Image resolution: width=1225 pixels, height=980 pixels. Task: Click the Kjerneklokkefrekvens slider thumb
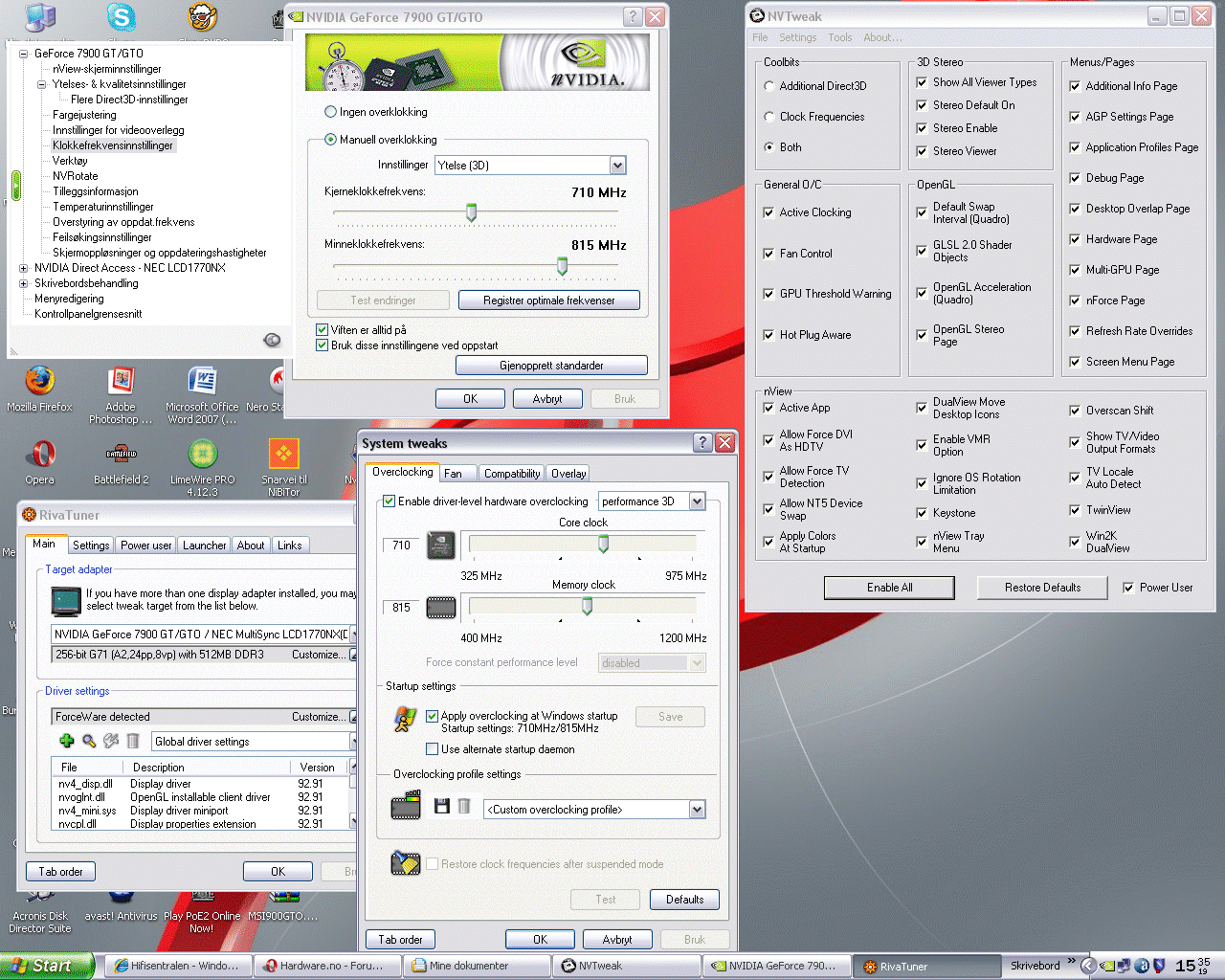(471, 212)
